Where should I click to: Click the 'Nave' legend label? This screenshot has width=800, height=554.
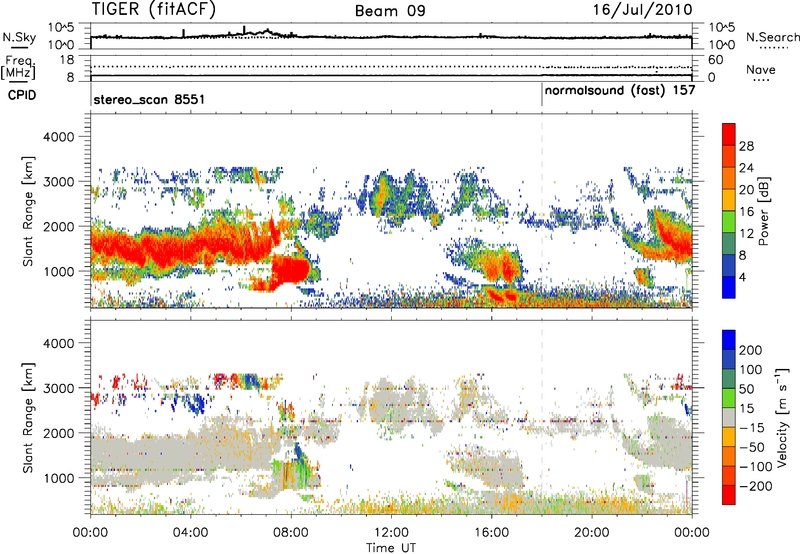coord(761,69)
